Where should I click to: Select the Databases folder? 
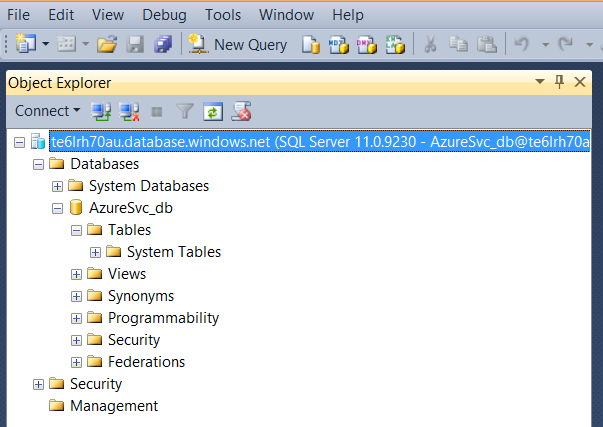(105, 164)
